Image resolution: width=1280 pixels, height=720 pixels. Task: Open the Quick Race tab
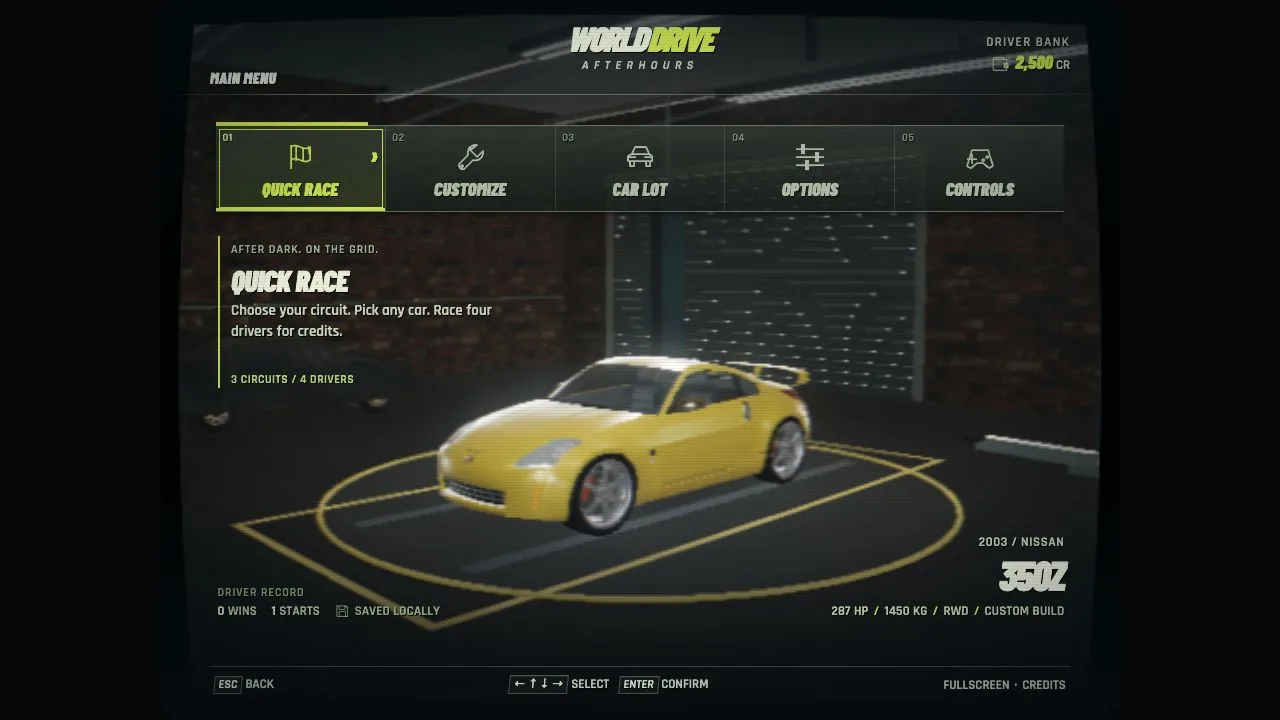click(x=300, y=169)
